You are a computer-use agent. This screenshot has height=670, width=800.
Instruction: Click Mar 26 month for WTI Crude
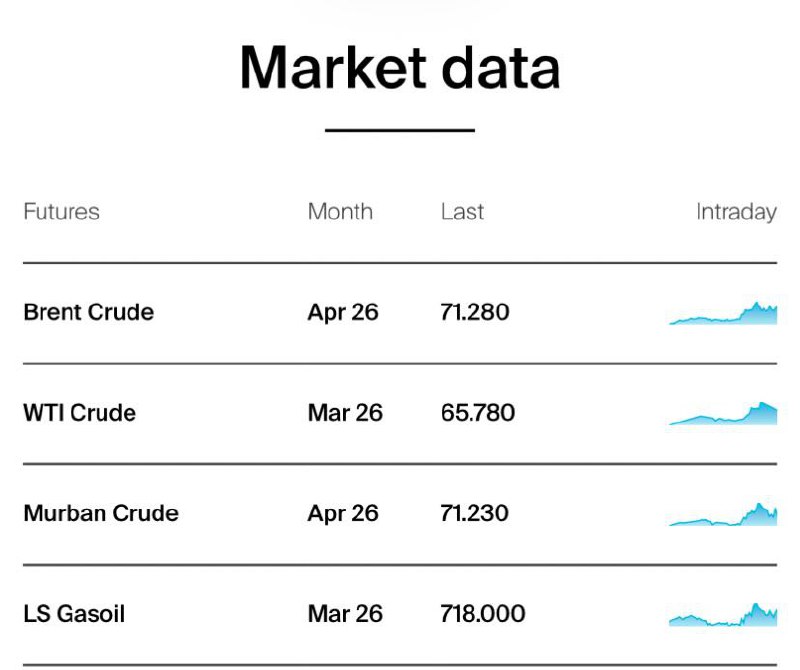[x=345, y=413]
